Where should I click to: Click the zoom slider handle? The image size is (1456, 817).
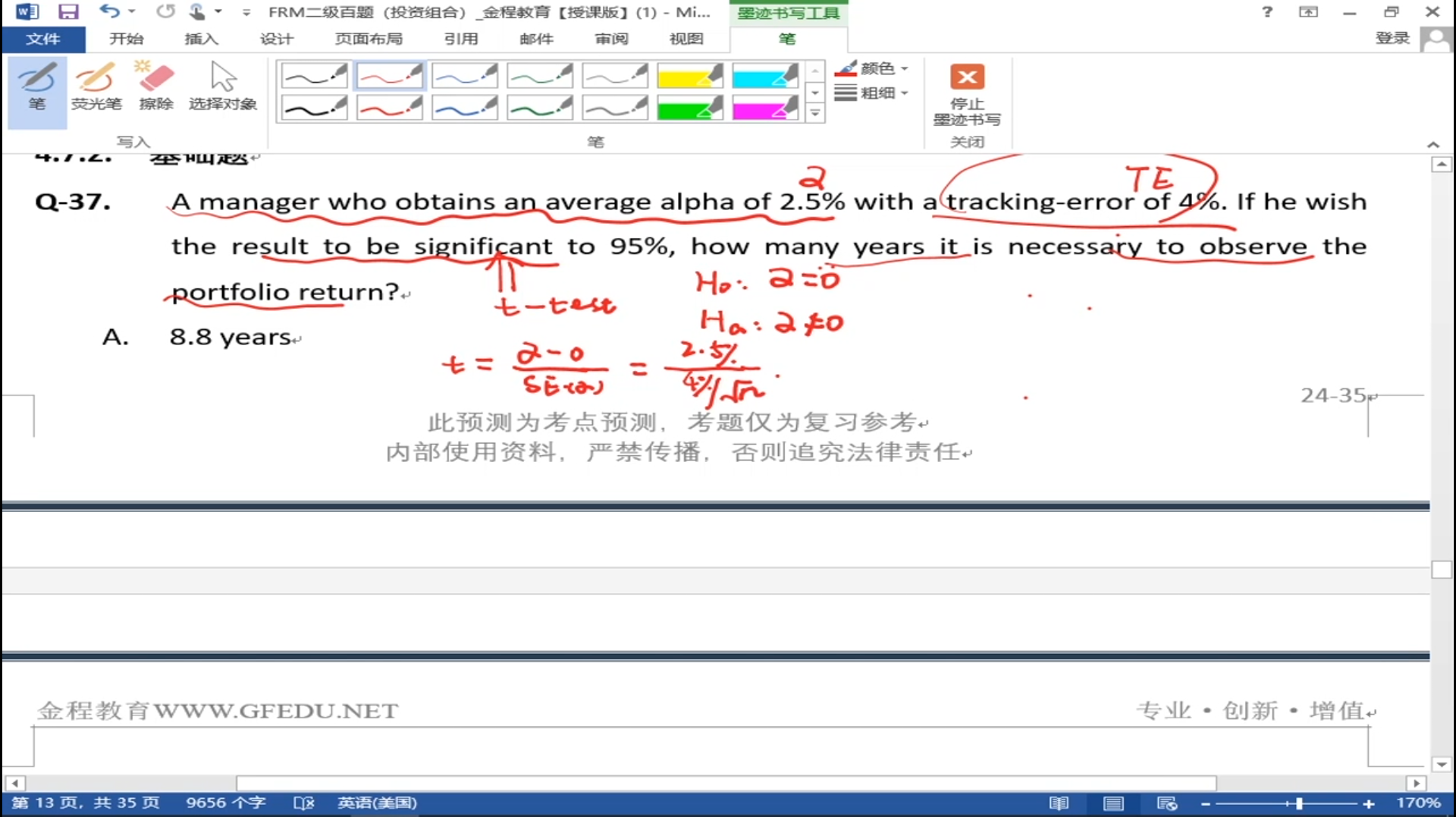(1299, 803)
